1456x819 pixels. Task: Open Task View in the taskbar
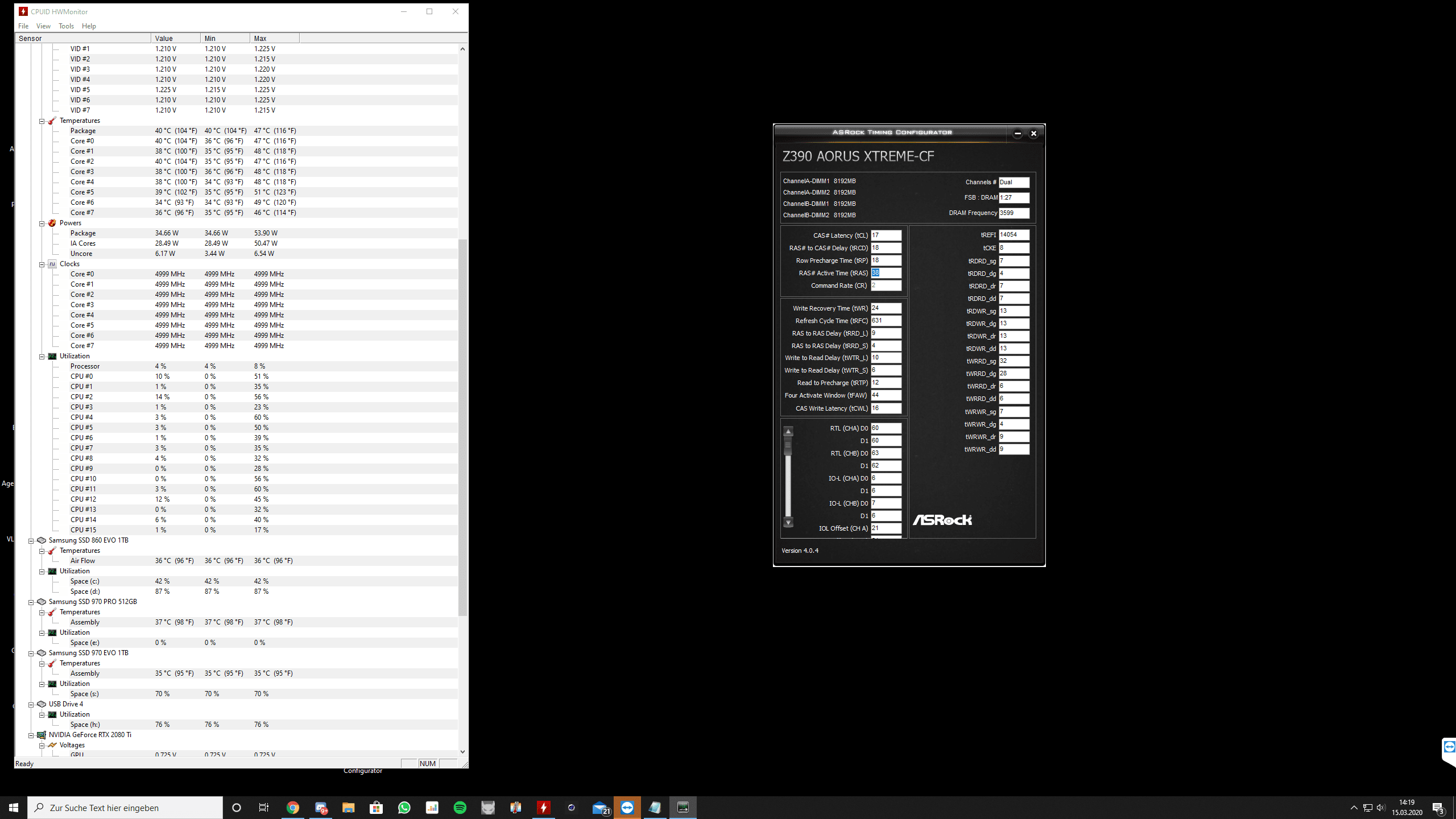click(x=264, y=808)
